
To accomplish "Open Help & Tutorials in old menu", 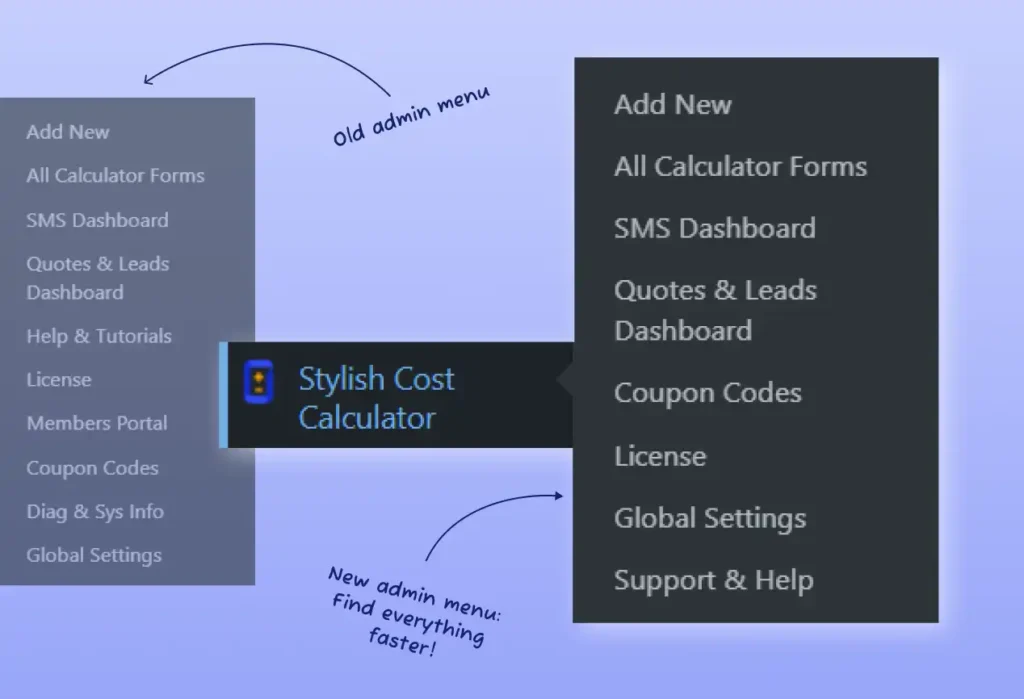I will (99, 336).
